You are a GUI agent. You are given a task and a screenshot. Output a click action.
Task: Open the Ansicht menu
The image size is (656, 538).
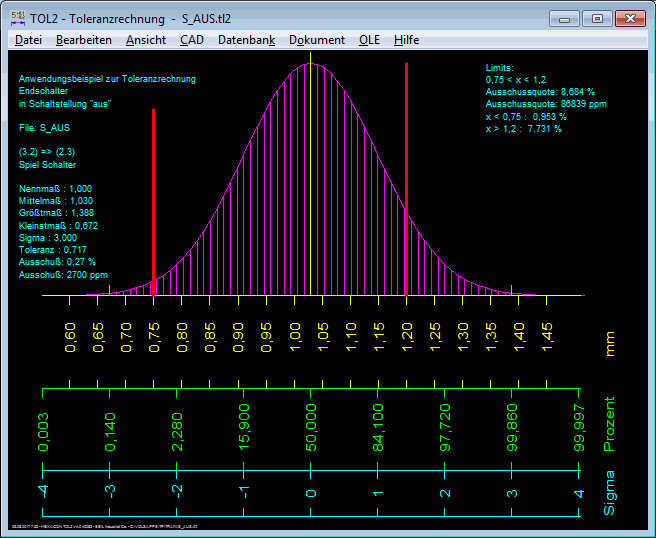tap(146, 40)
